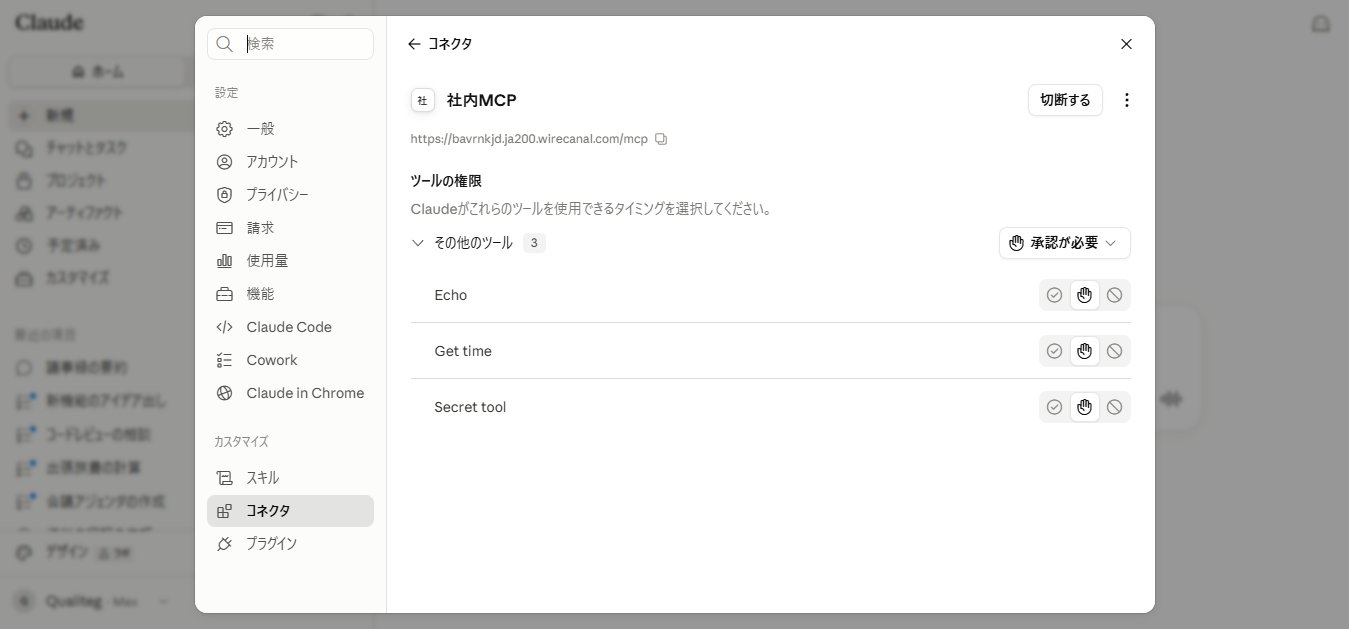Click ホーム in the background Claude window
The image size is (1349, 629).
(x=98, y=72)
